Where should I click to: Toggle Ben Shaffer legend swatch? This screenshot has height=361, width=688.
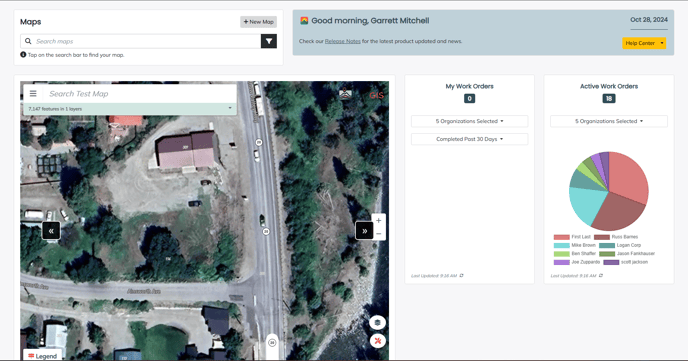[x=561, y=254]
